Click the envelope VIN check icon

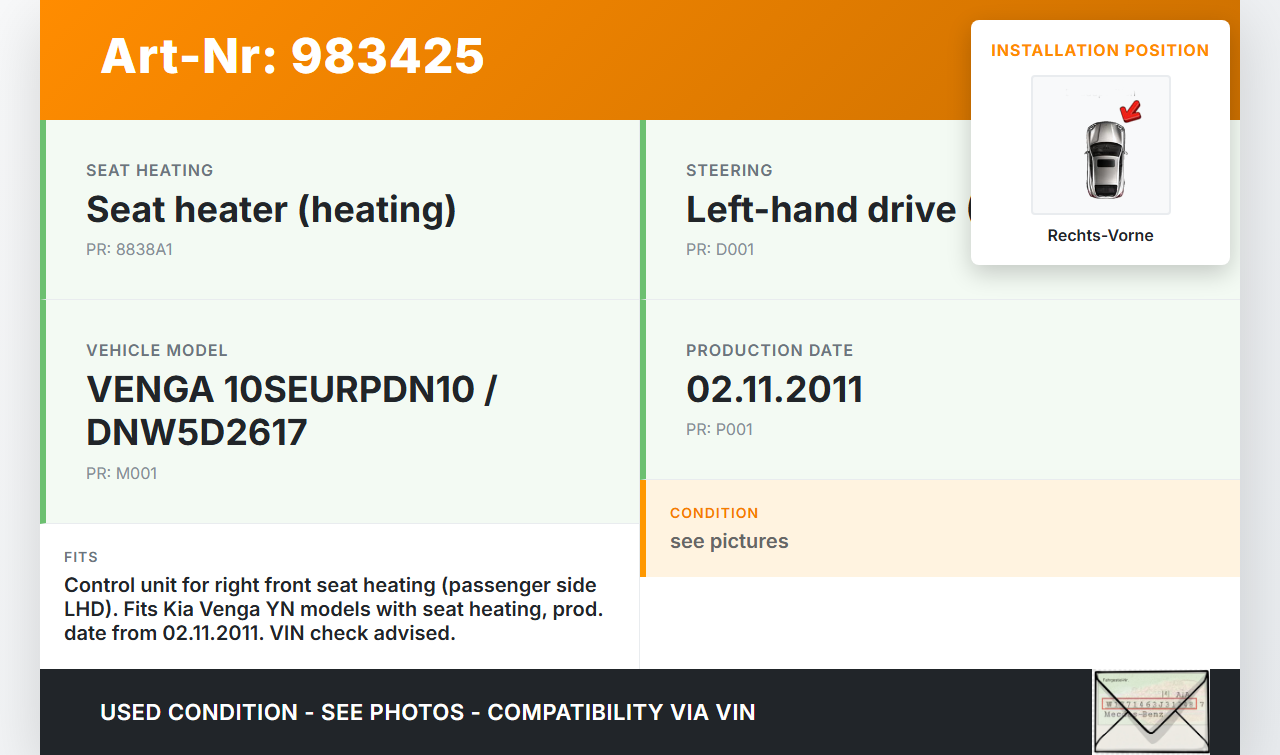coord(1150,711)
